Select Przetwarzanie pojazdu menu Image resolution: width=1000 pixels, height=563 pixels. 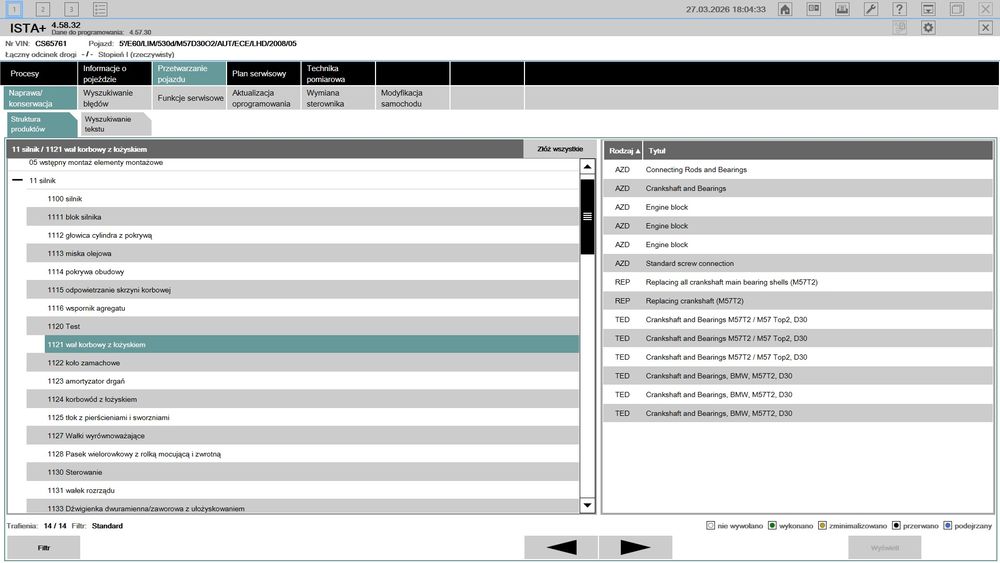click(x=189, y=73)
